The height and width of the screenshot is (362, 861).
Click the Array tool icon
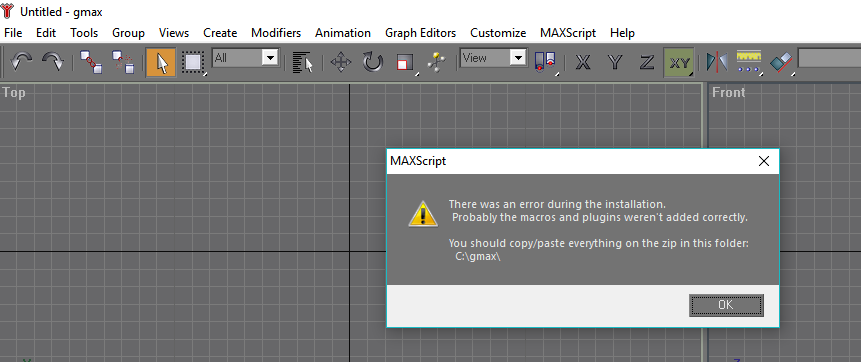tap(749, 62)
